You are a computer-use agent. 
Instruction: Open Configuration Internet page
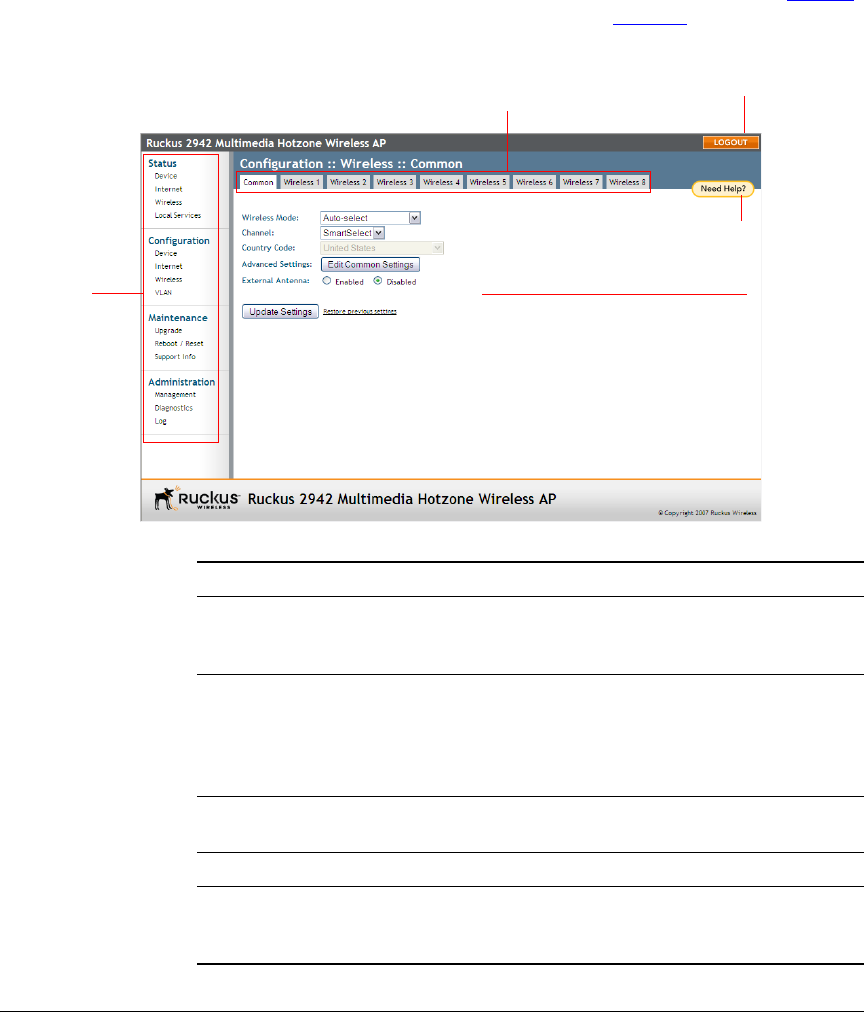[x=168, y=266]
